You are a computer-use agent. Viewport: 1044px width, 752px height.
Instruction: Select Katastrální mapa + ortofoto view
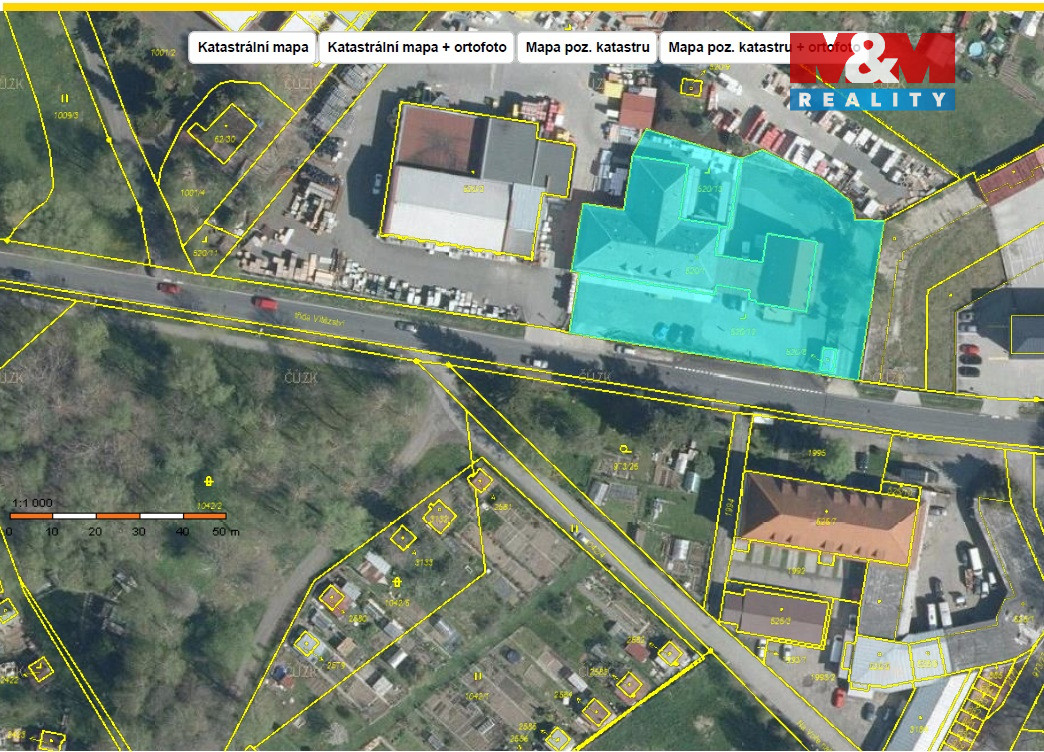click(418, 47)
